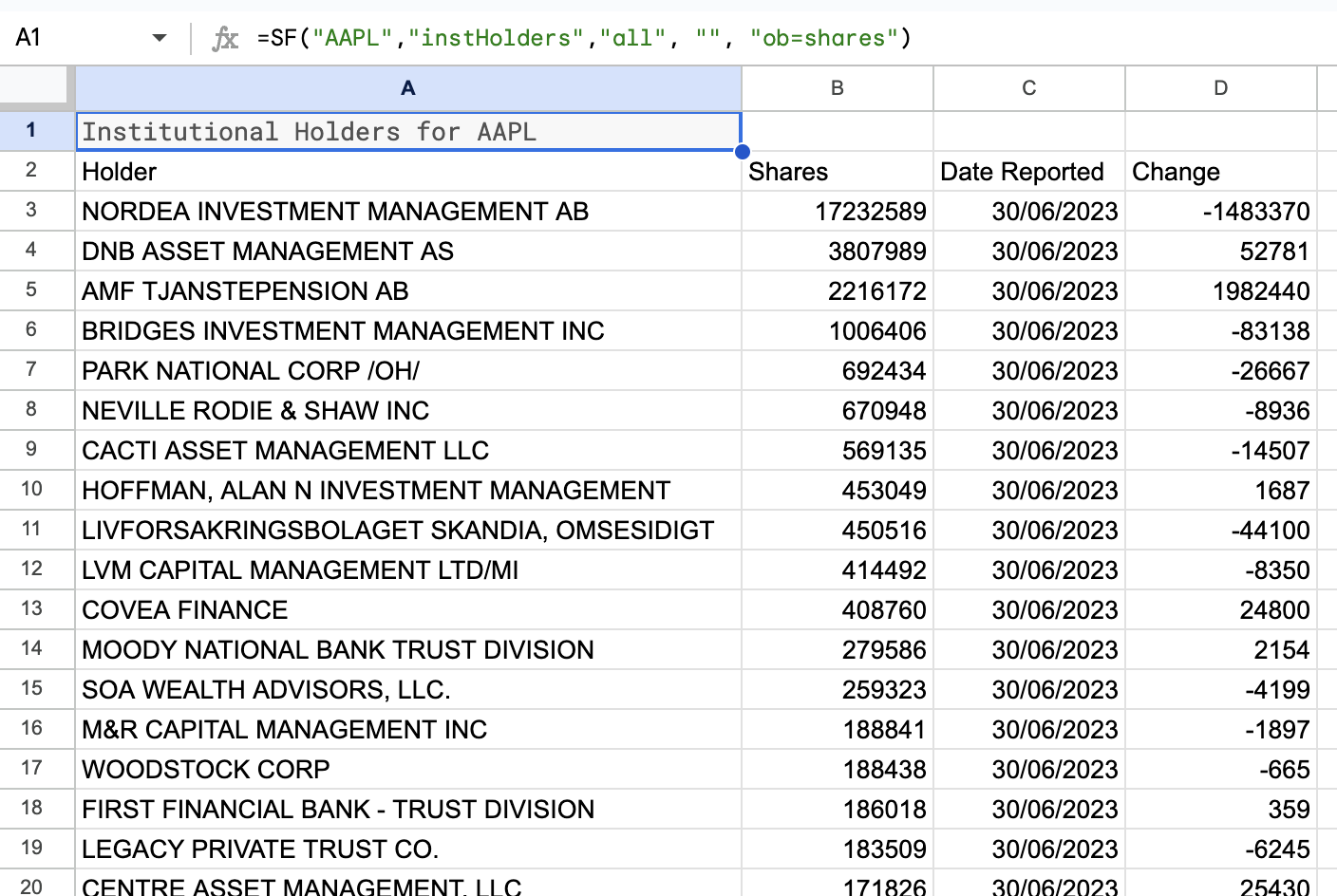Open the Name box dropdown arrow
The height and width of the screenshot is (896, 1337).
(x=159, y=38)
